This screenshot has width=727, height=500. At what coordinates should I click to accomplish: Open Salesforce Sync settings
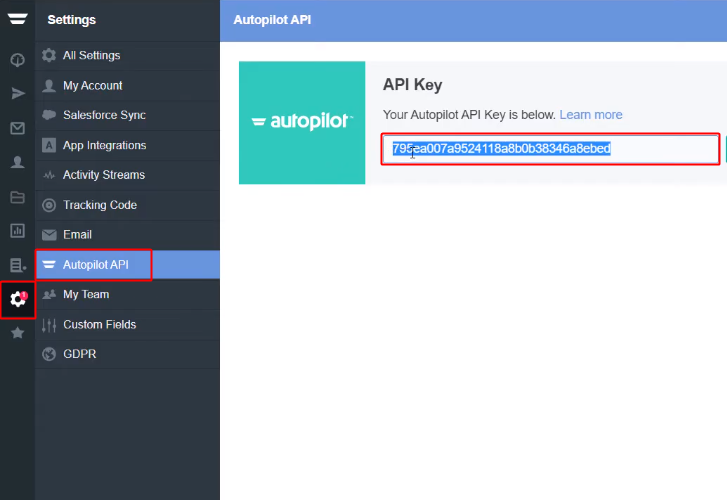[x=128, y=115]
